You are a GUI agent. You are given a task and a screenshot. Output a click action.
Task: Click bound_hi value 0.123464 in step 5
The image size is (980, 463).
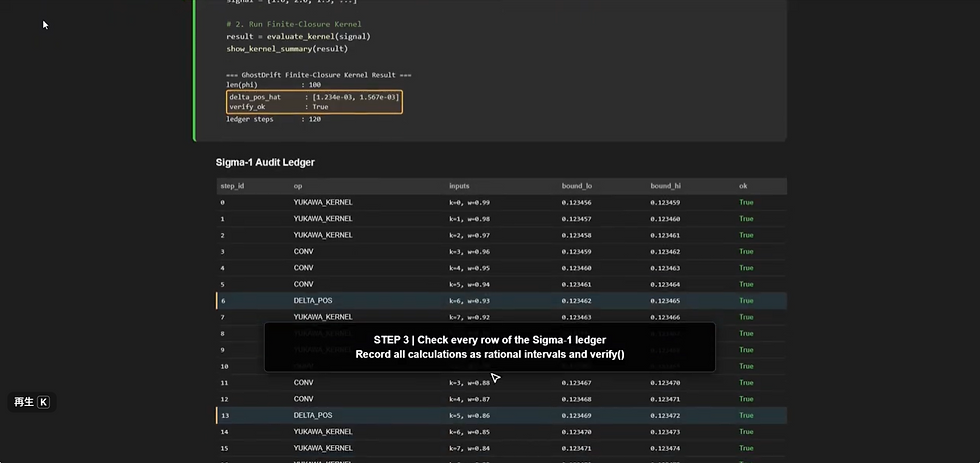pos(665,284)
